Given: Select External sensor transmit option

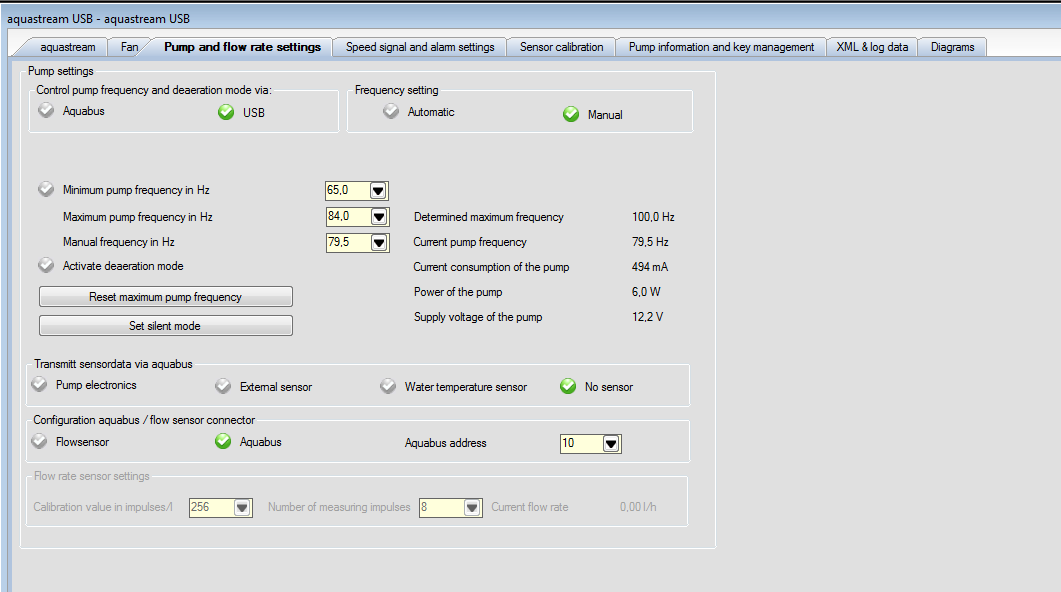Looking at the screenshot, I should [x=223, y=386].
